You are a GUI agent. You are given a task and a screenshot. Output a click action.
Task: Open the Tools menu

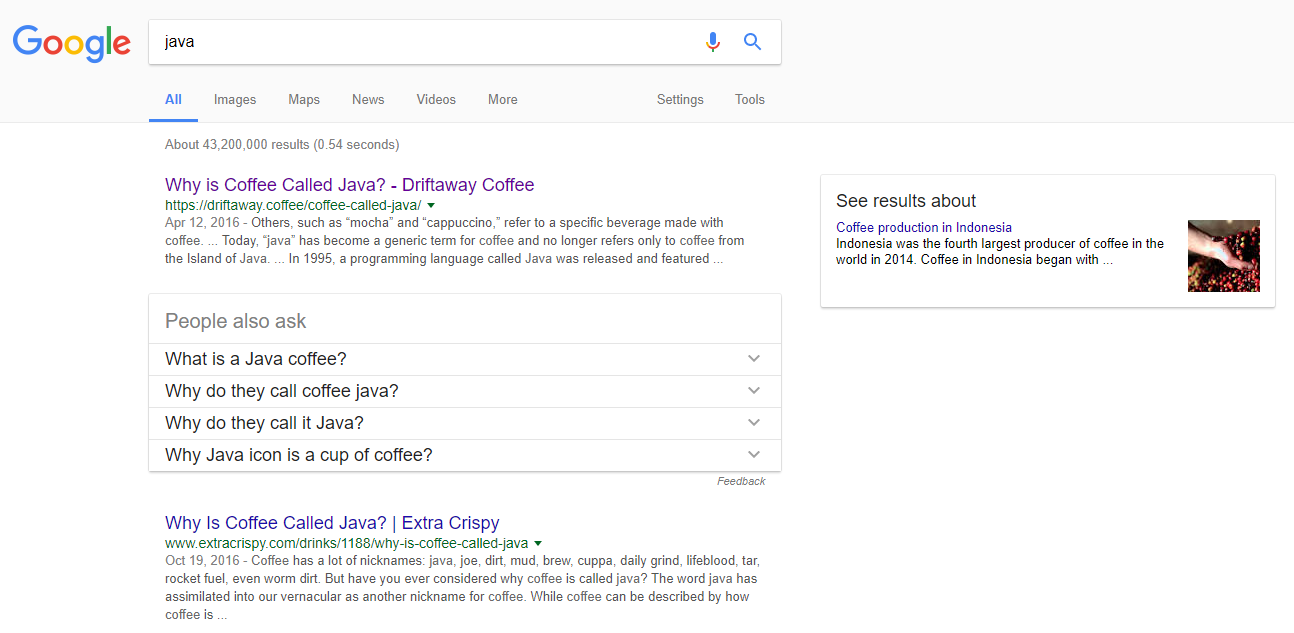750,100
